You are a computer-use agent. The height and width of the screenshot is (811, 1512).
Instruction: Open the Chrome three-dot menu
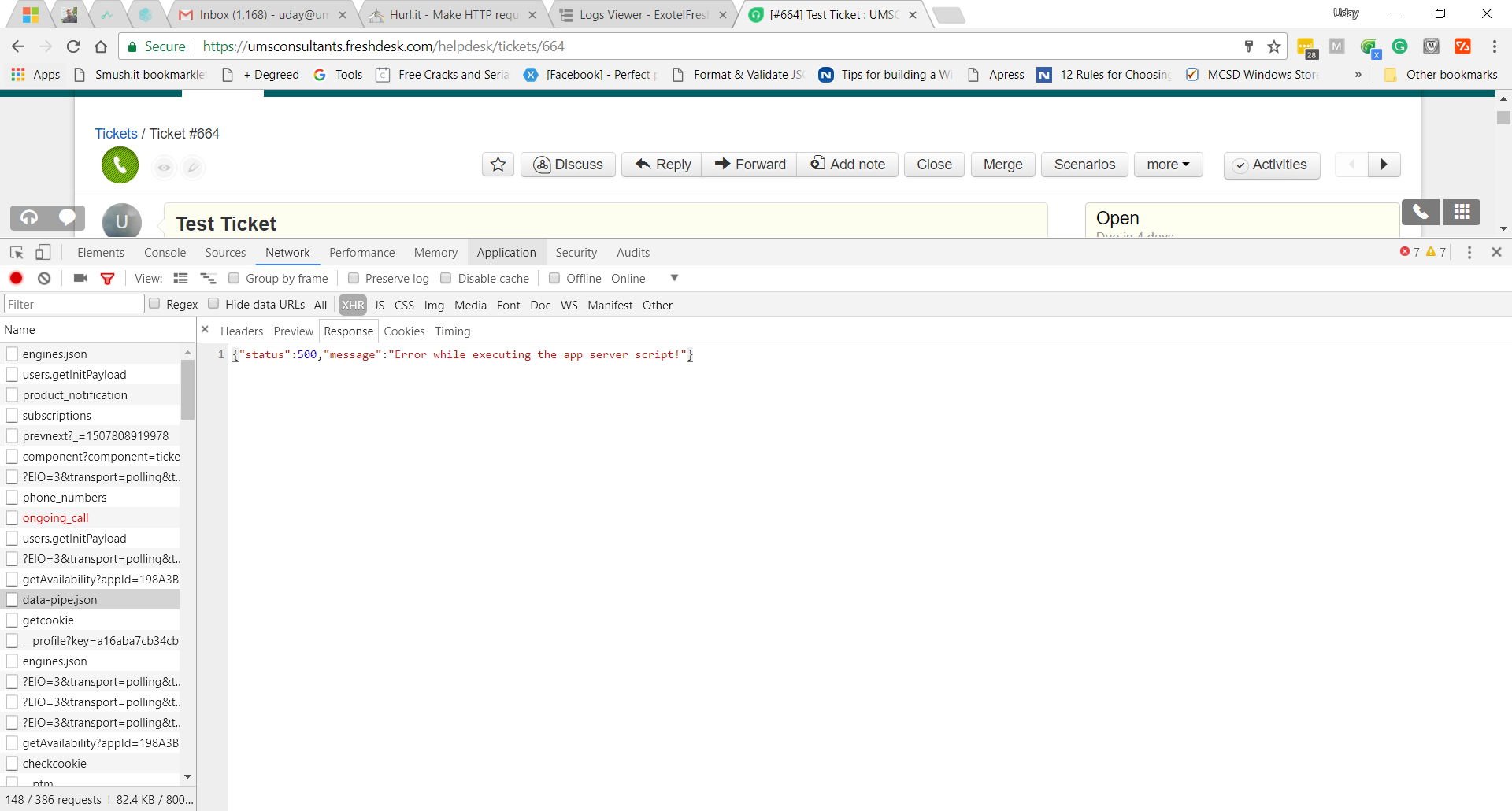(1494, 46)
